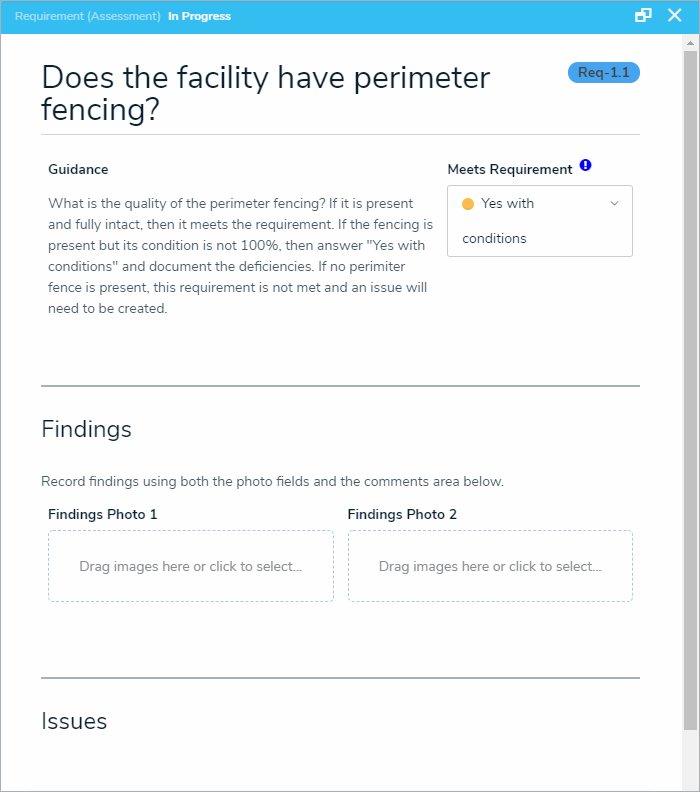Click the pop-out window icon
The width and height of the screenshot is (700, 792).
643,16
